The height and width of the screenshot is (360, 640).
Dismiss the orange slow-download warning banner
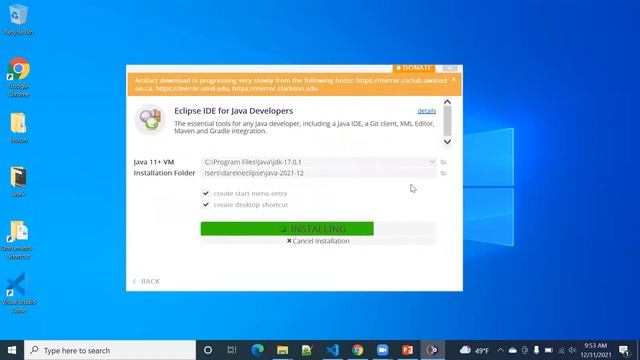453,80
